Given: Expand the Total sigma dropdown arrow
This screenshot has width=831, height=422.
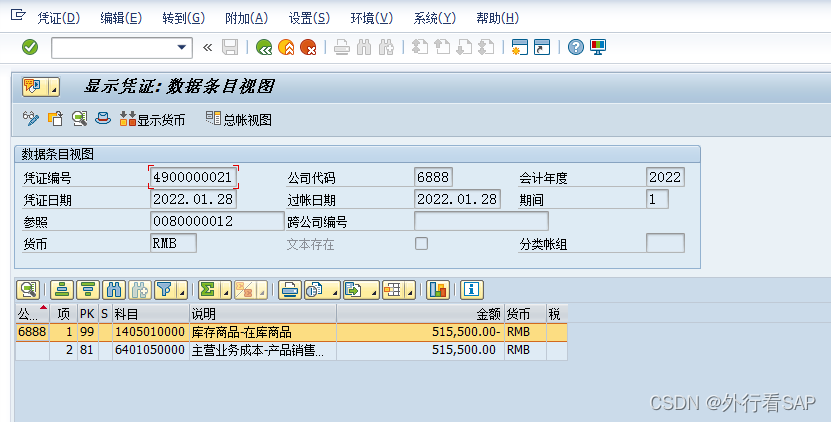Looking at the screenshot, I should click(x=226, y=291).
